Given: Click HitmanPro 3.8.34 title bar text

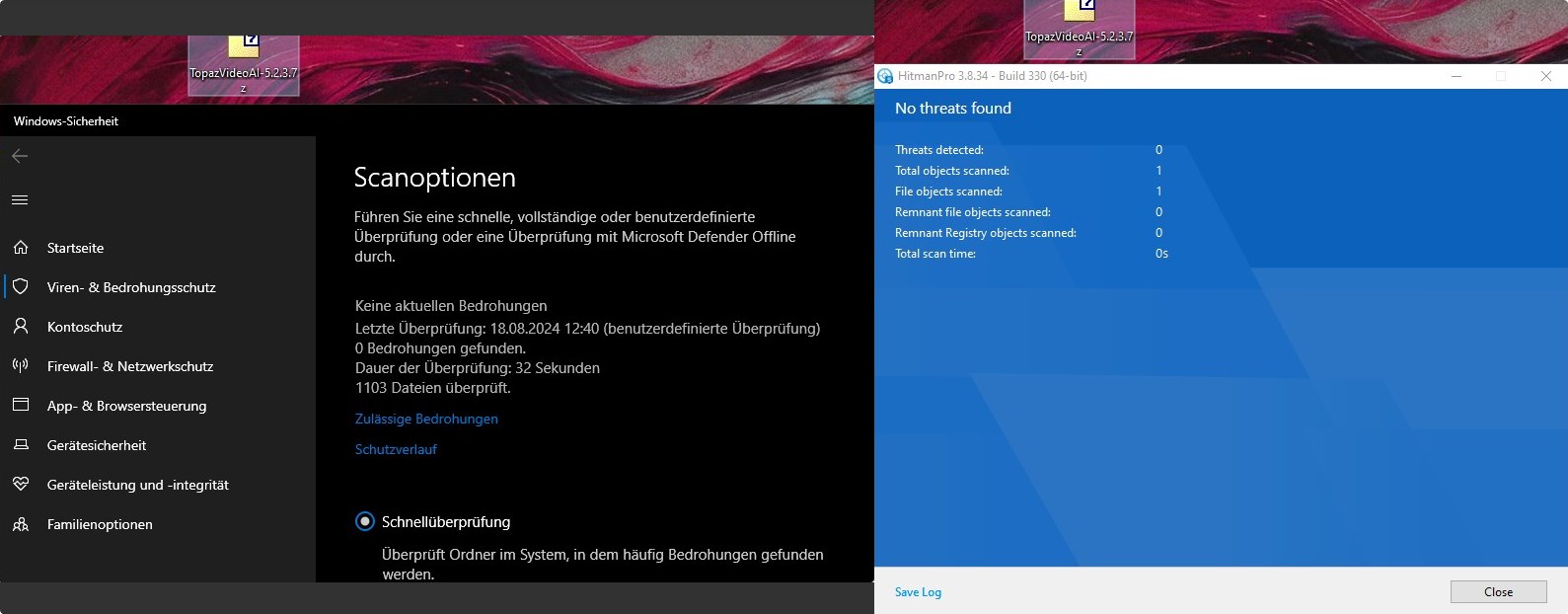Looking at the screenshot, I should tap(993, 76).
